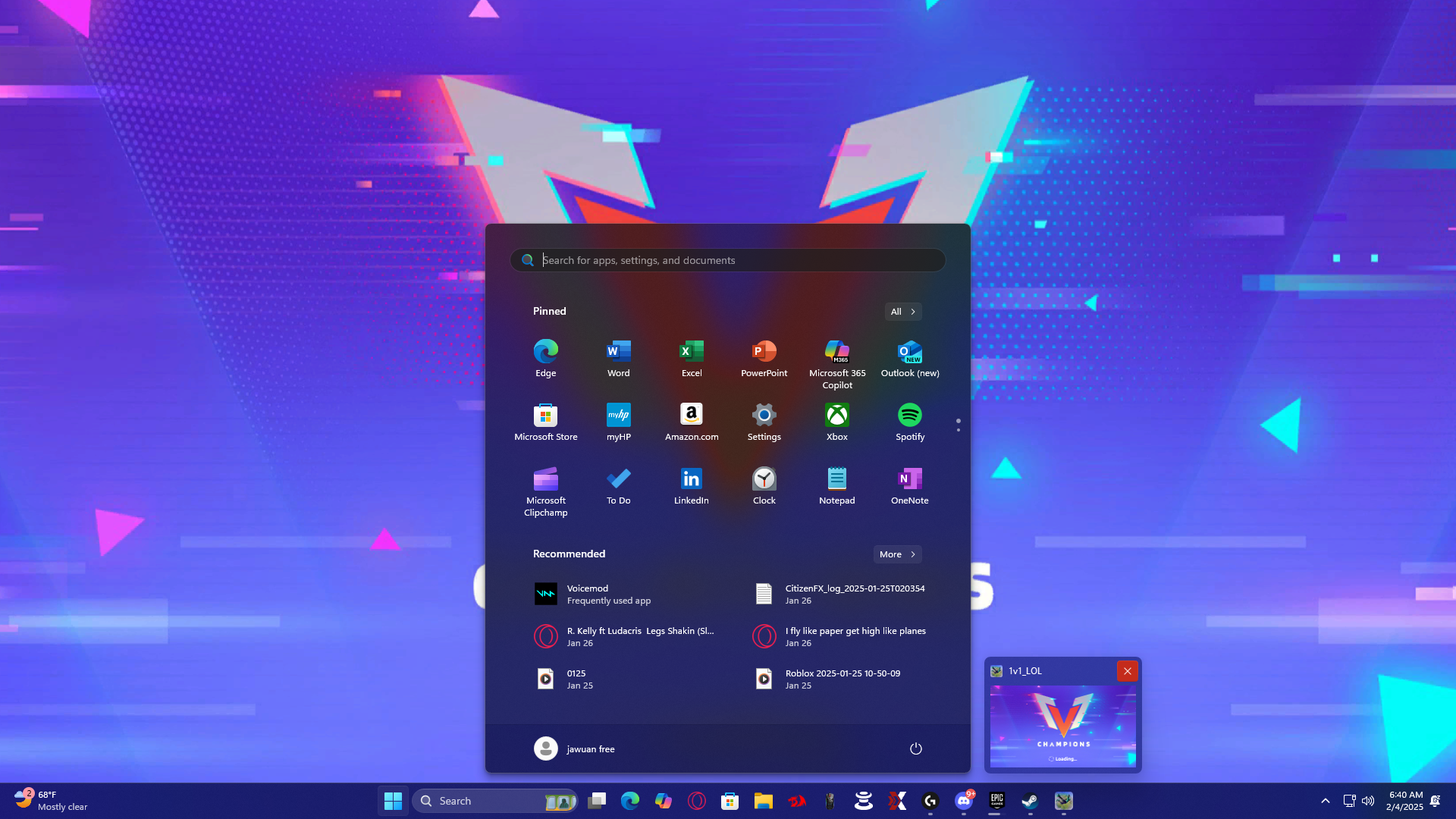Viewport: 1456px width, 819px height.
Task: Open jawuan free user account menu
Action: (574, 748)
